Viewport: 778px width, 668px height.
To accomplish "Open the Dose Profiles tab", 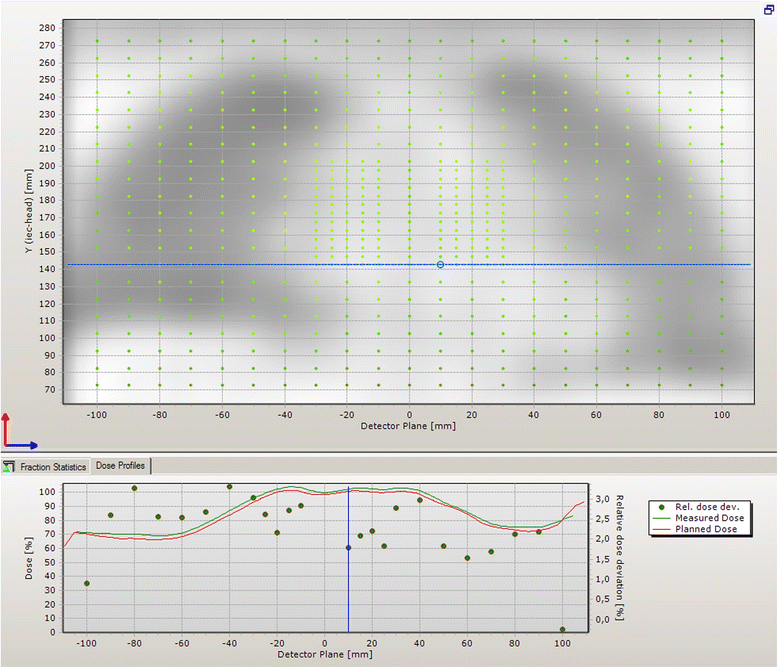I will 120,467.
